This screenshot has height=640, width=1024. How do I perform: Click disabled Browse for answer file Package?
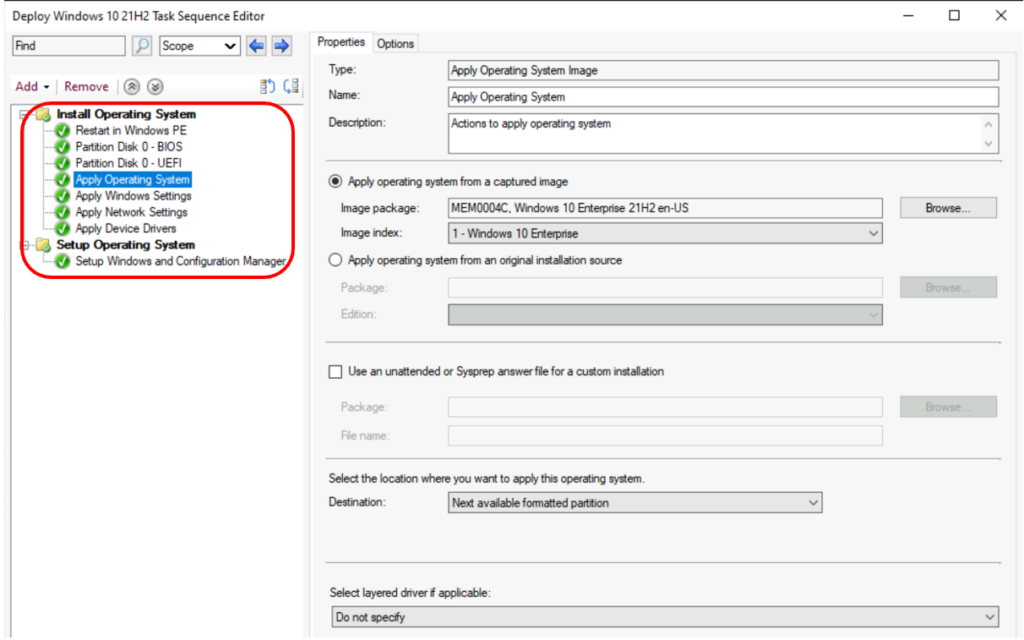pyautogui.click(x=948, y=407)
